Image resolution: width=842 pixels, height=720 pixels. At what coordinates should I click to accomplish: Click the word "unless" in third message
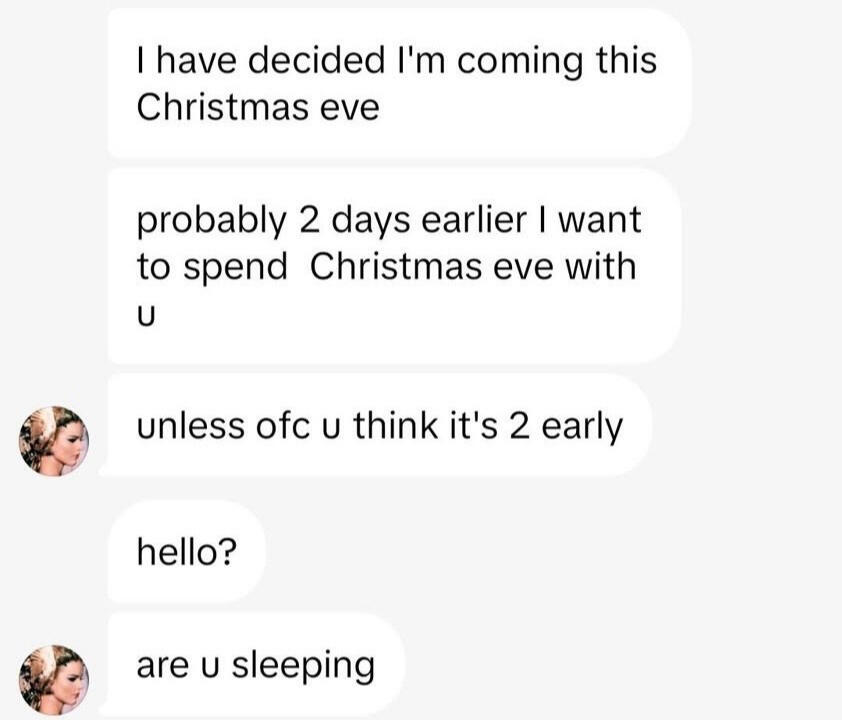coord(190,426)
